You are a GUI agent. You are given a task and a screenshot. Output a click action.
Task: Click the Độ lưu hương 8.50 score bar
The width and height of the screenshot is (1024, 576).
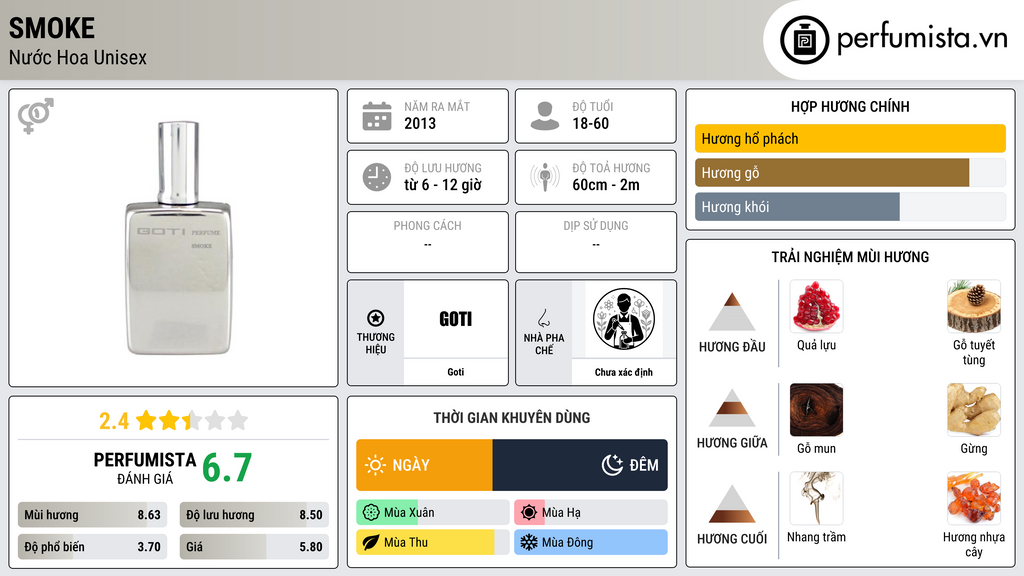[255, 515]
